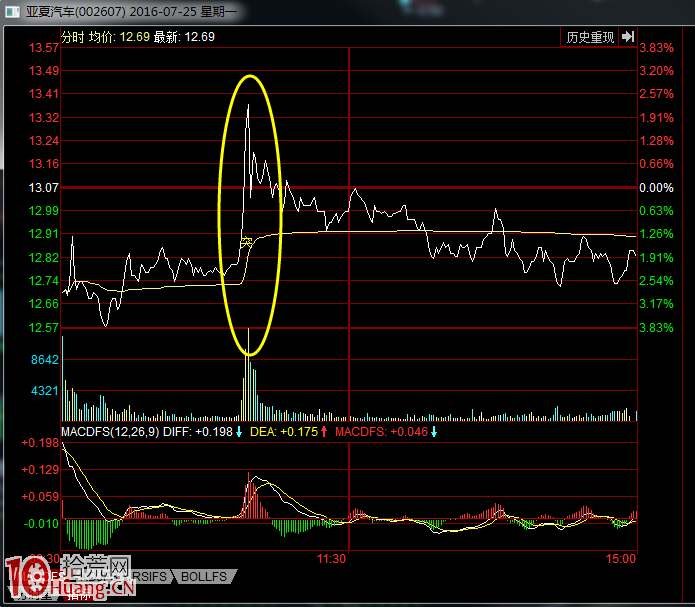Switch to the RSIFS indicator tab
The width and height of the screenshot is (695, 607).
pyautogui.click(x=150, y=576)
